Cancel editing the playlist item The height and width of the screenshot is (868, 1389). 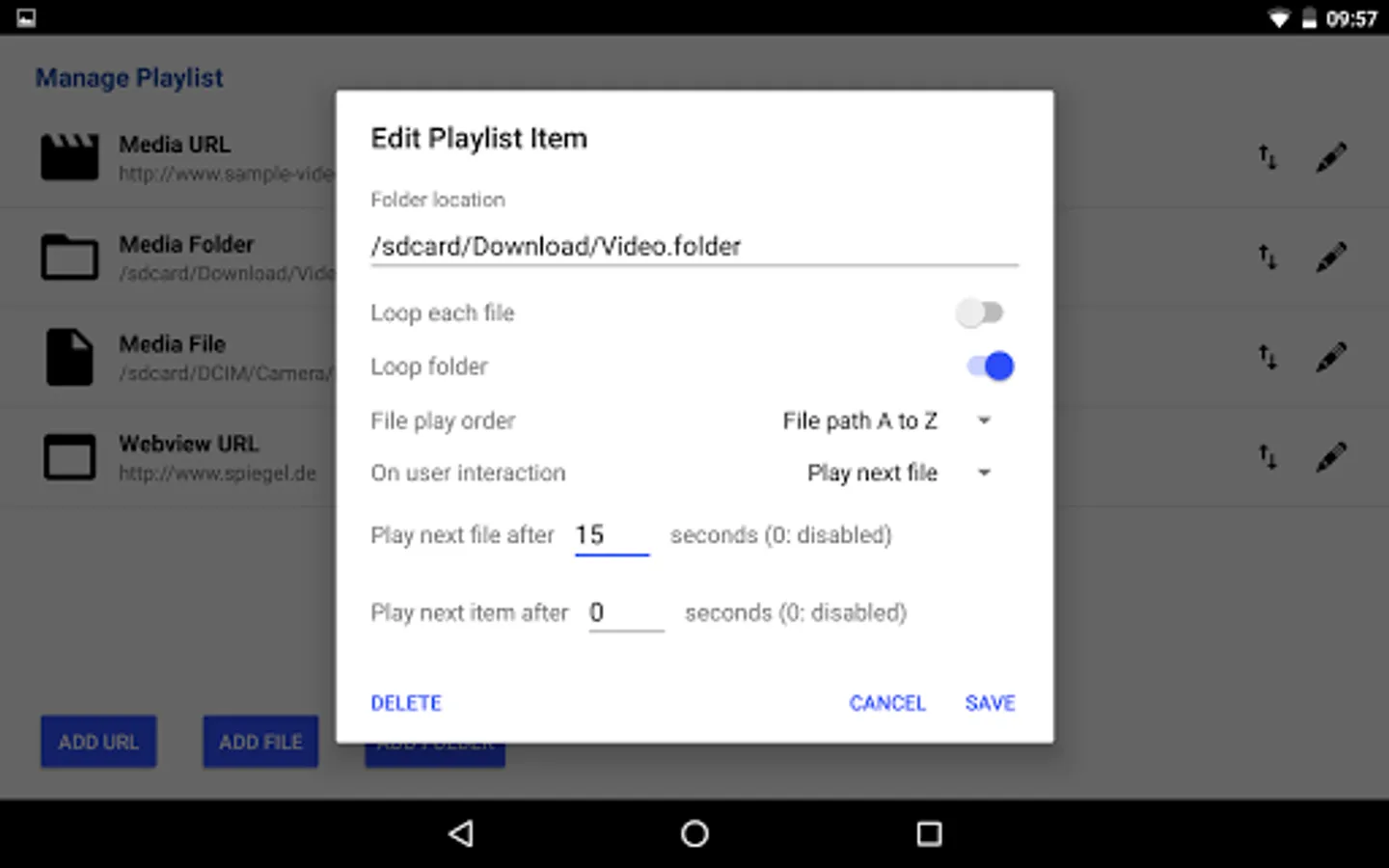pyautogui.click(x=887, y=703)
